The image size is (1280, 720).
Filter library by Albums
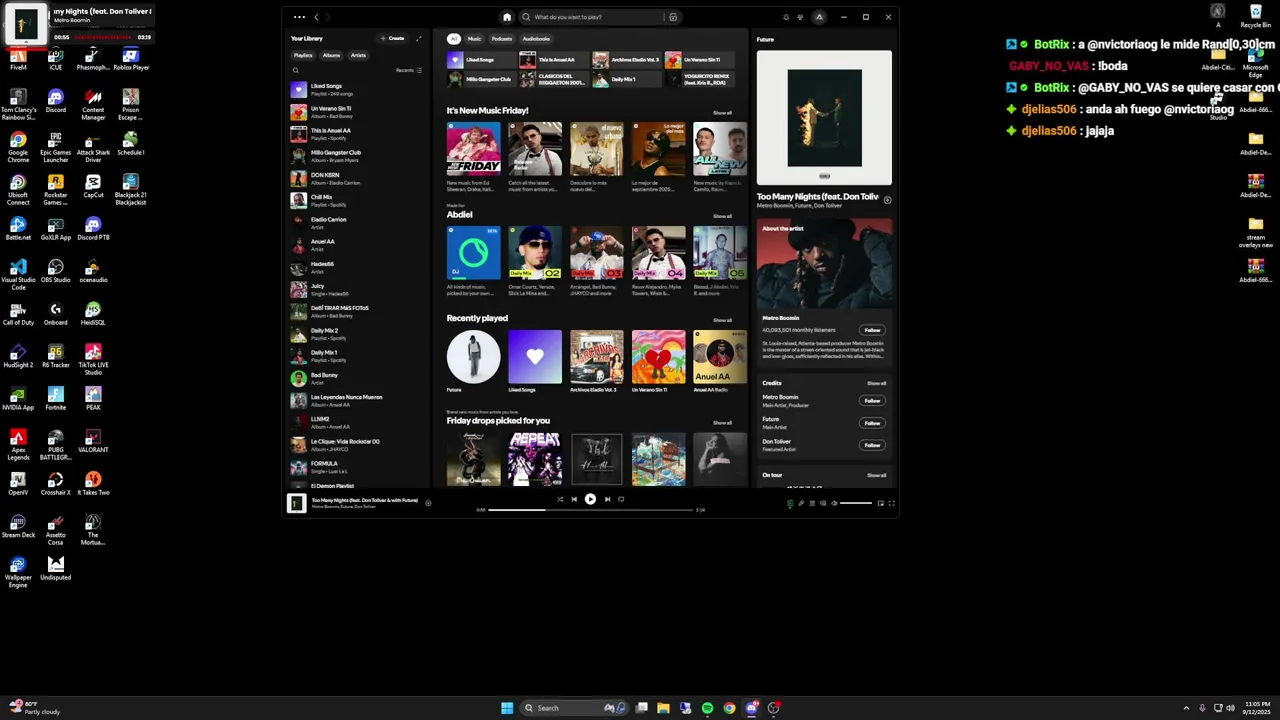pos(331,56)
